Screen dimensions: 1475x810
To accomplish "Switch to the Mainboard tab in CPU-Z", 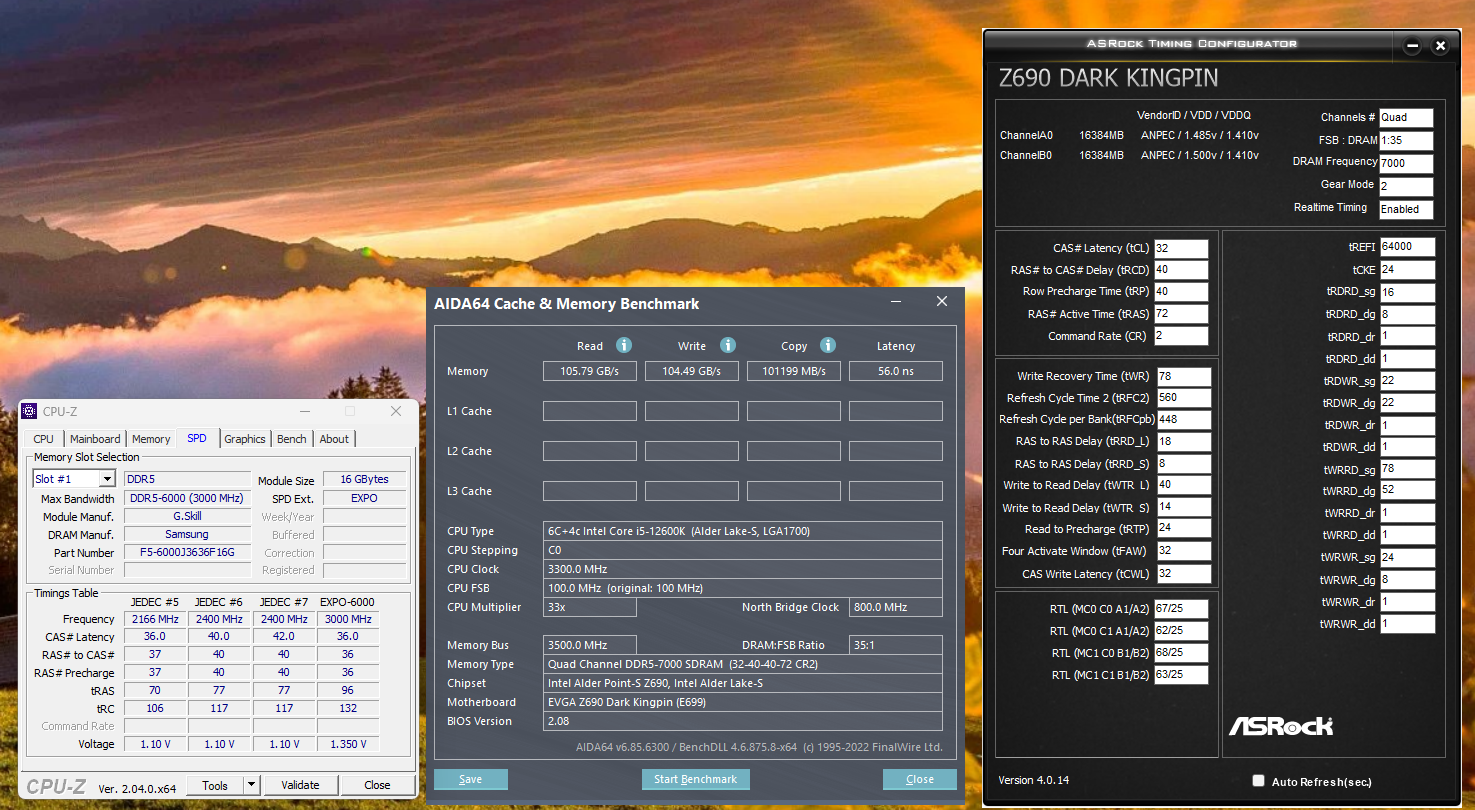I will point(95,439).
